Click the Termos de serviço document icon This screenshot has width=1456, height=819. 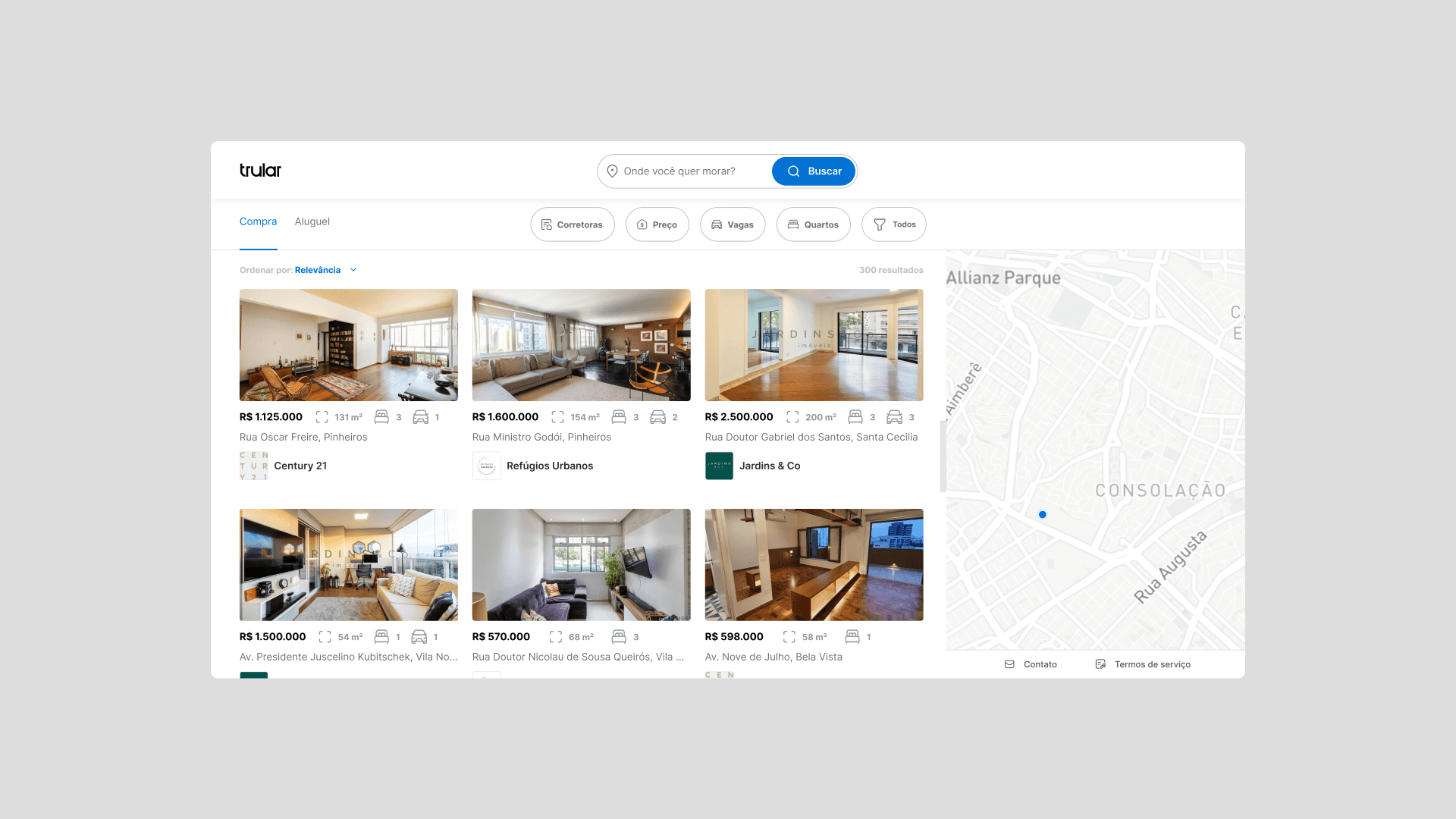1100,664
